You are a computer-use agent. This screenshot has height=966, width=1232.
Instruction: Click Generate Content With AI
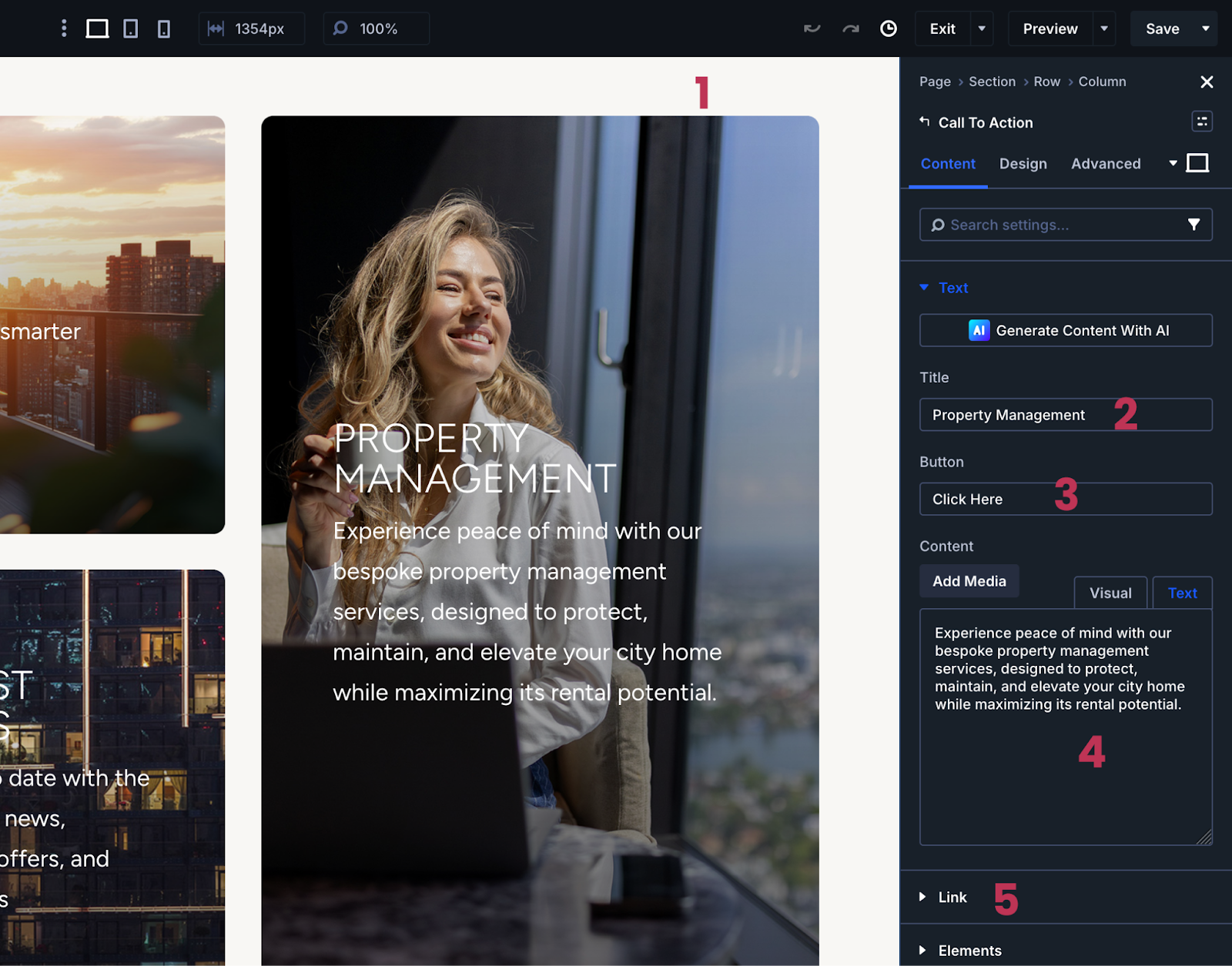pos(1066,330)
